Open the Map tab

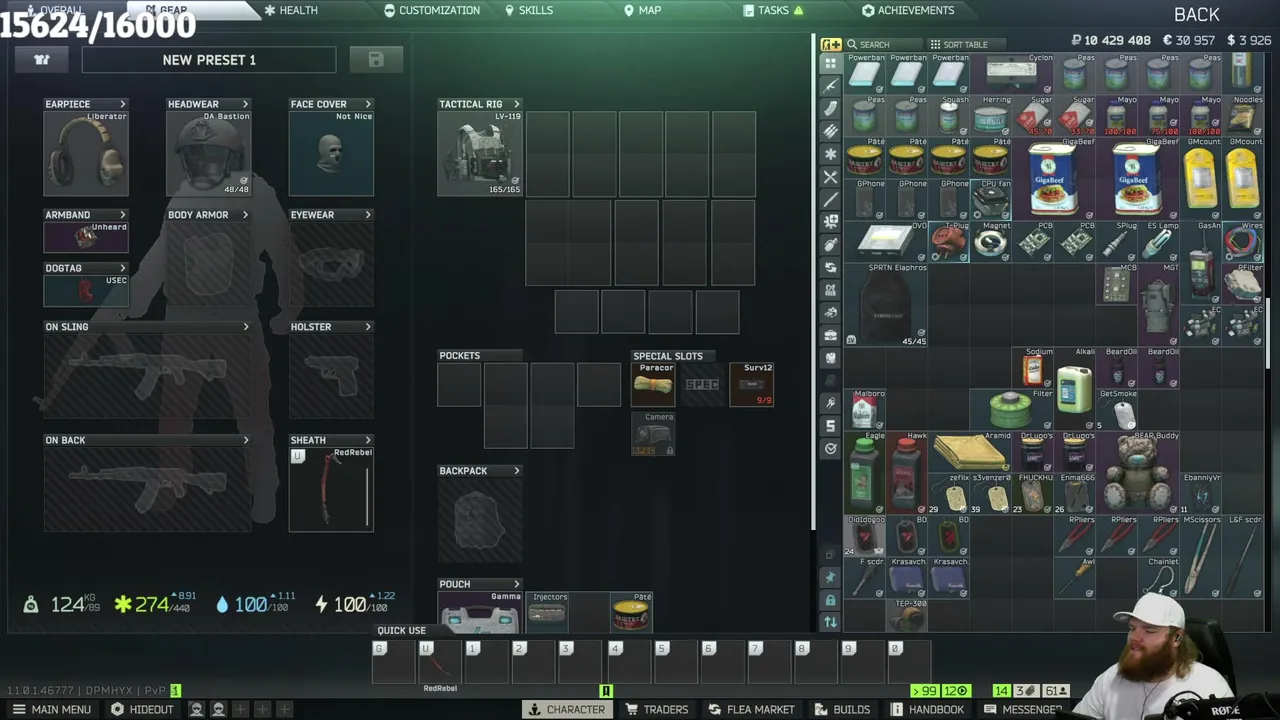(643, 10)
